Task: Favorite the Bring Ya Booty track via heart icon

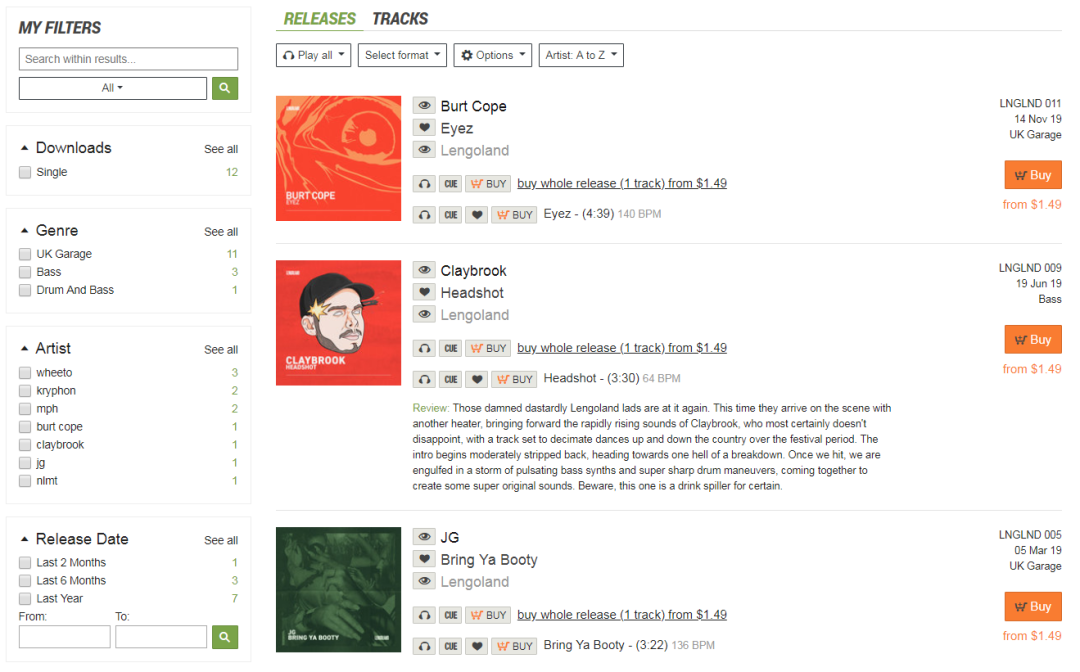Action: (477, 646)
